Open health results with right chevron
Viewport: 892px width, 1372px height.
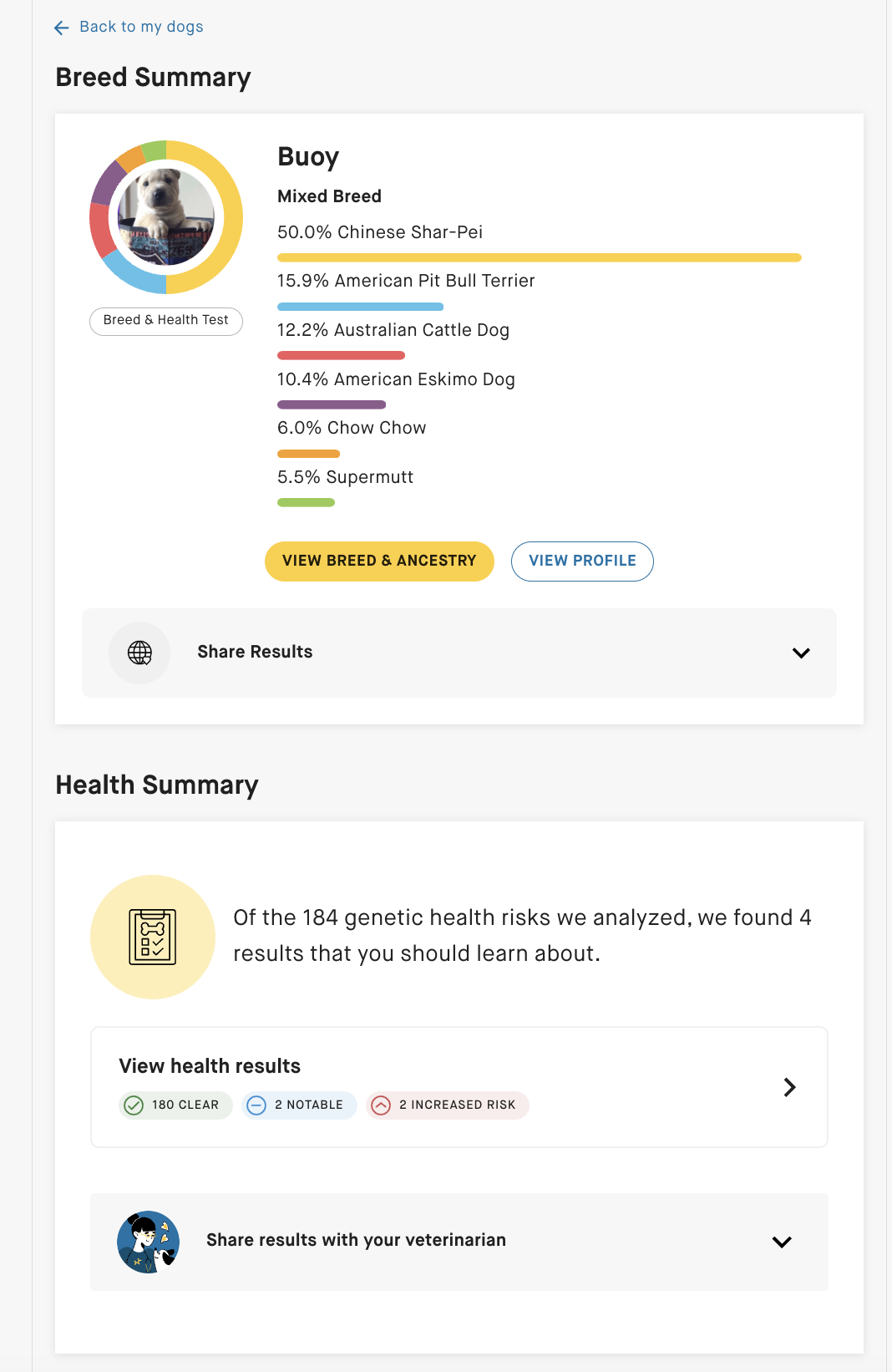click(789, 1087)
